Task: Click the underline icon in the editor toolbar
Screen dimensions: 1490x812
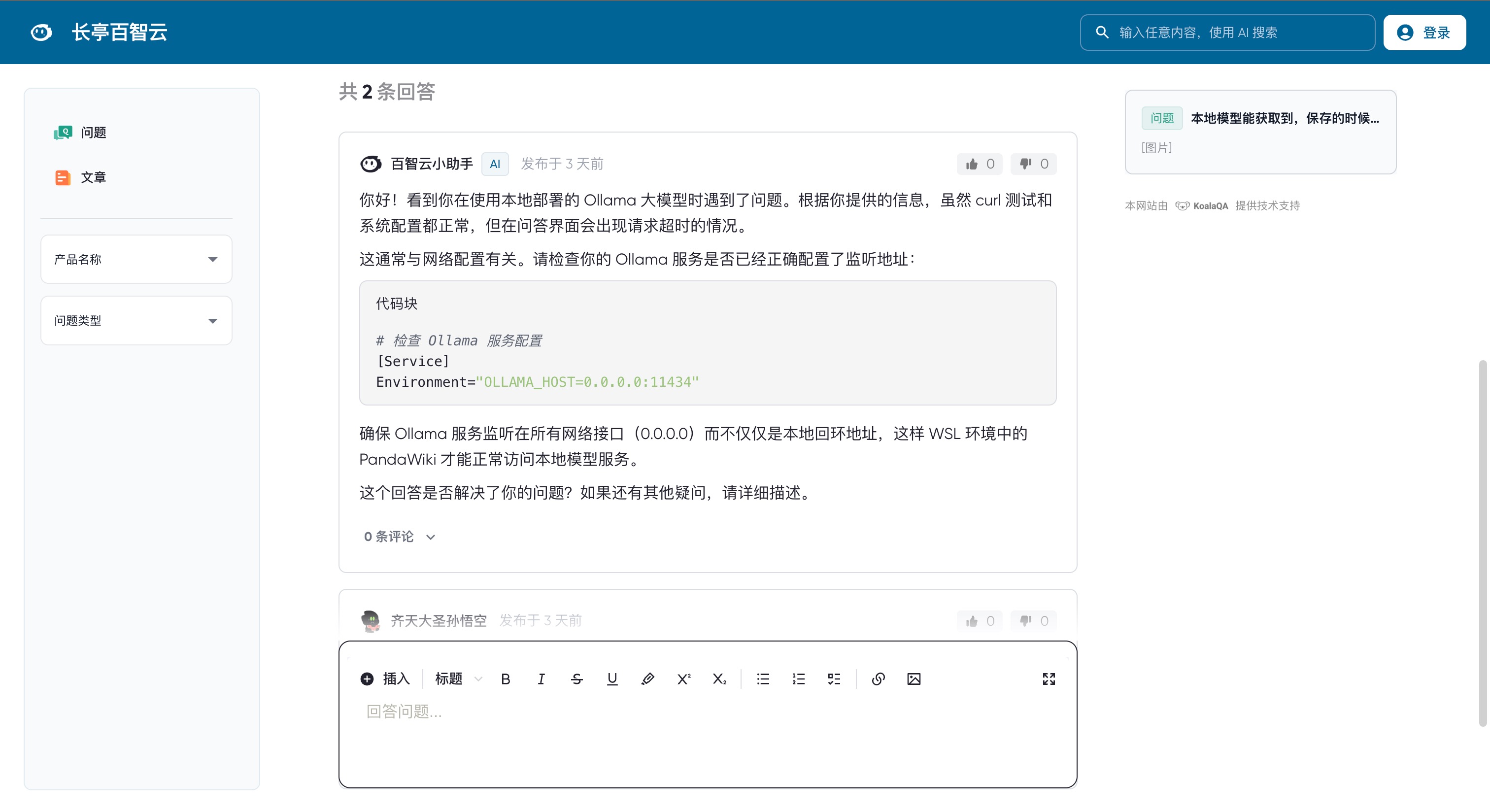Action: [611, 679]
